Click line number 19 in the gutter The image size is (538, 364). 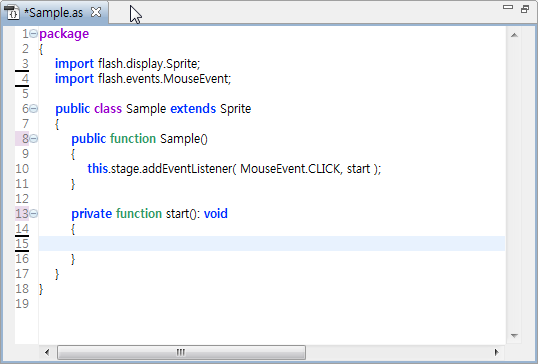click(x=22, y=304)
